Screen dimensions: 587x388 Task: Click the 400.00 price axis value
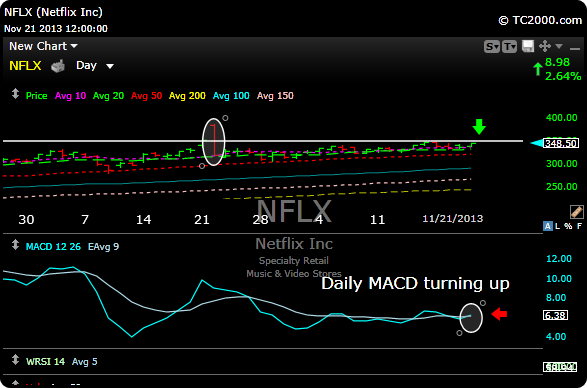click(x=562, y=118)
